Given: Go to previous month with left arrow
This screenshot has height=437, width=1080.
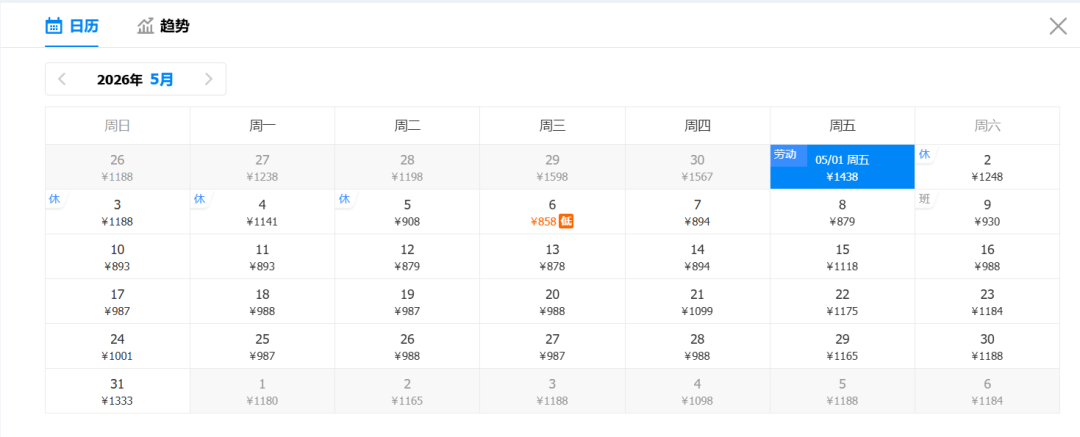Looking at the screenshot, I should (62, 79).
